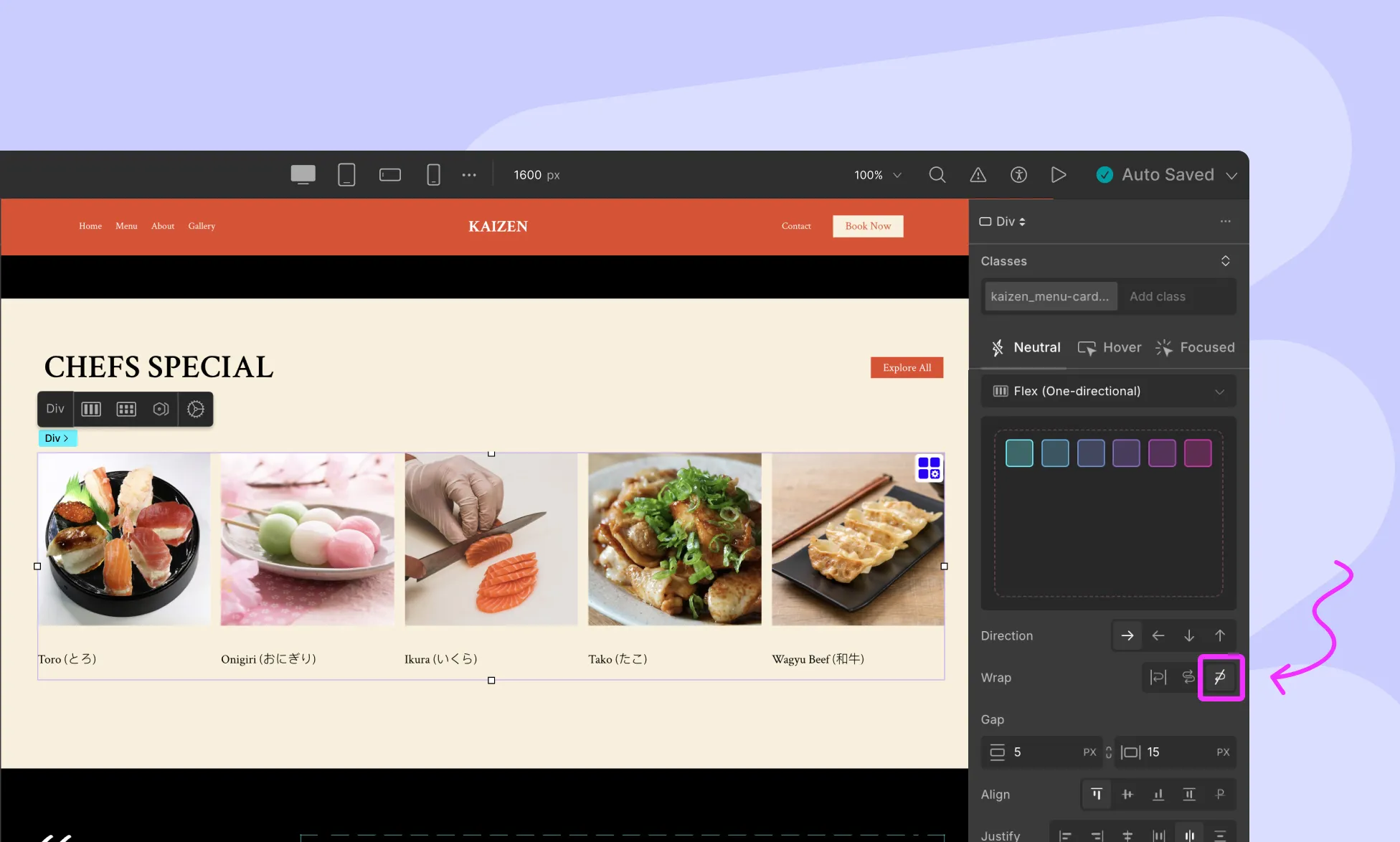Justify content to end

pos(1097,836)
